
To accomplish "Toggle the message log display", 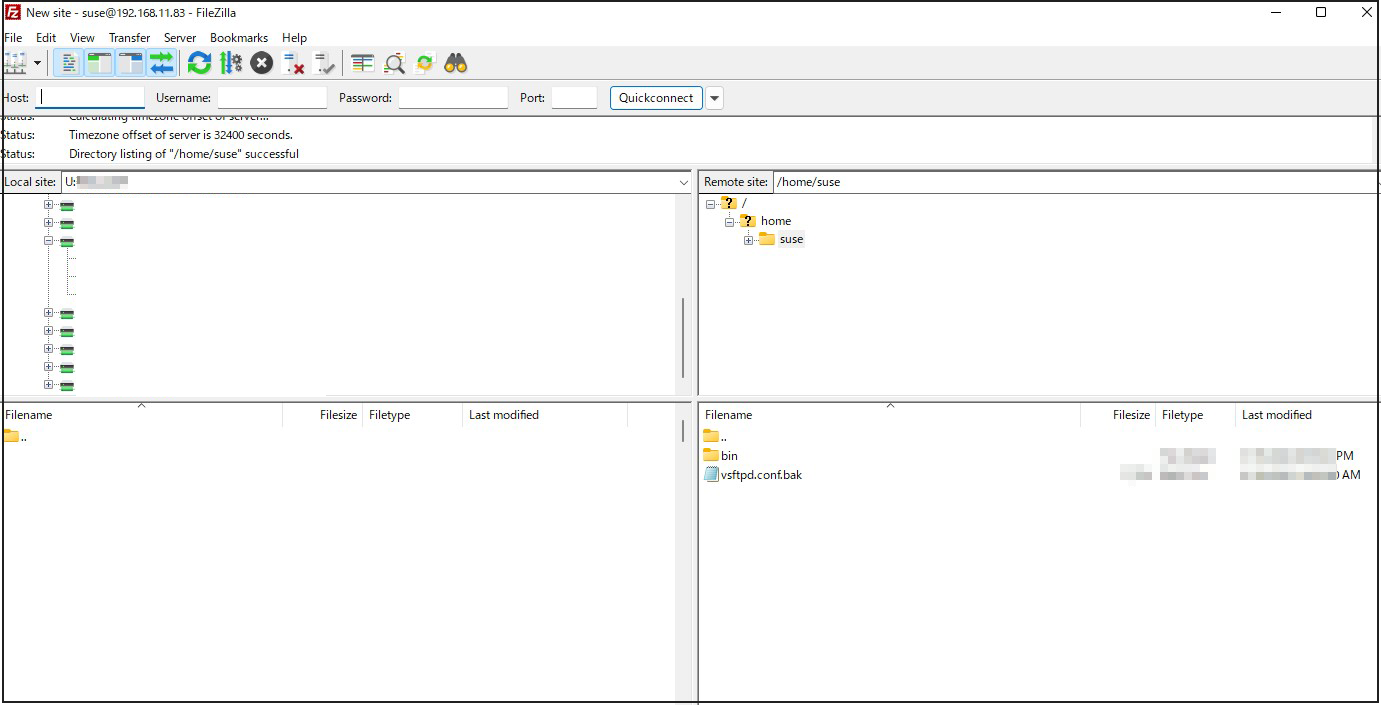I will [x=69, y=63].
